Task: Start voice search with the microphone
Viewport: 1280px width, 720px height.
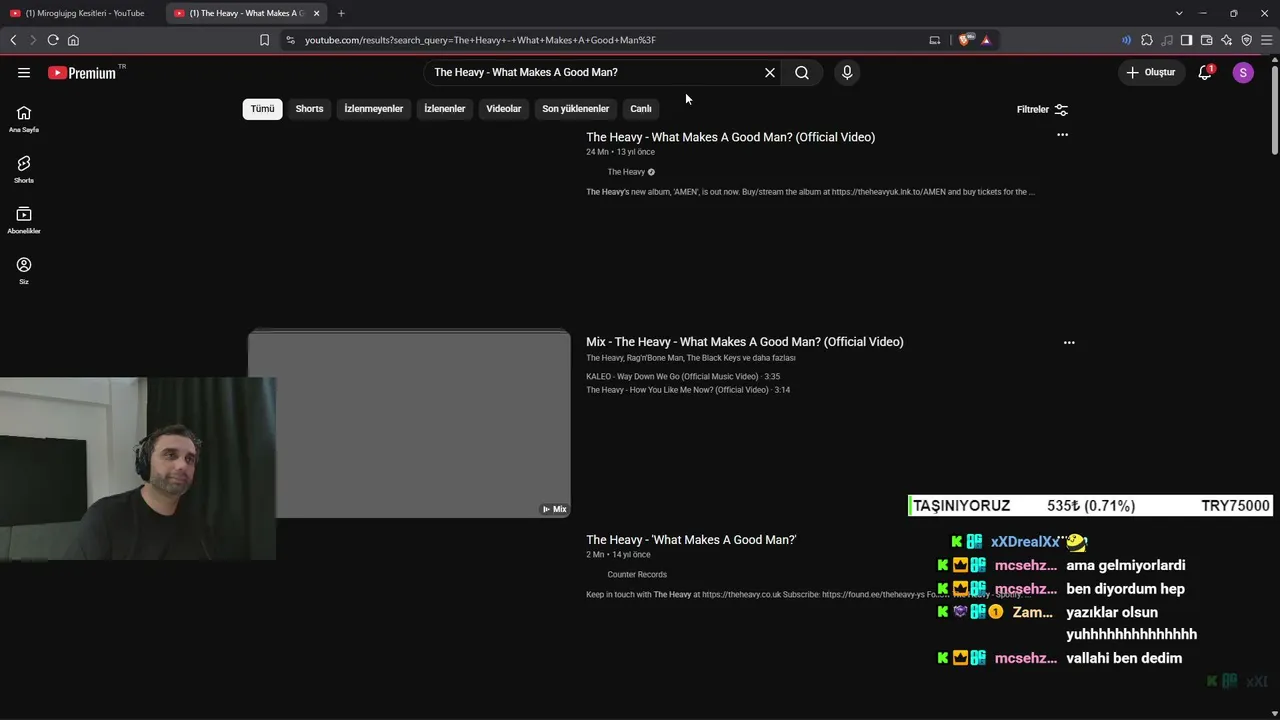Action: pos(847,73)
